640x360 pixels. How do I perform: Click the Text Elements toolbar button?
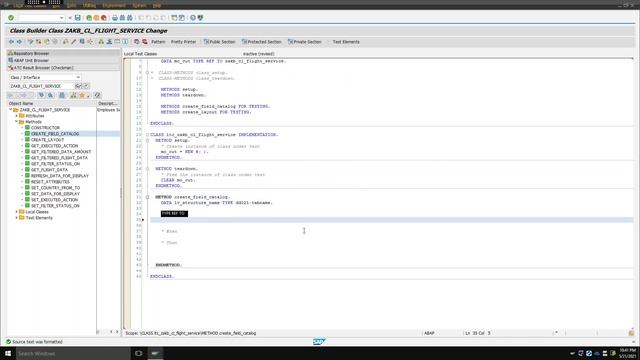click(x=346, y=42)
